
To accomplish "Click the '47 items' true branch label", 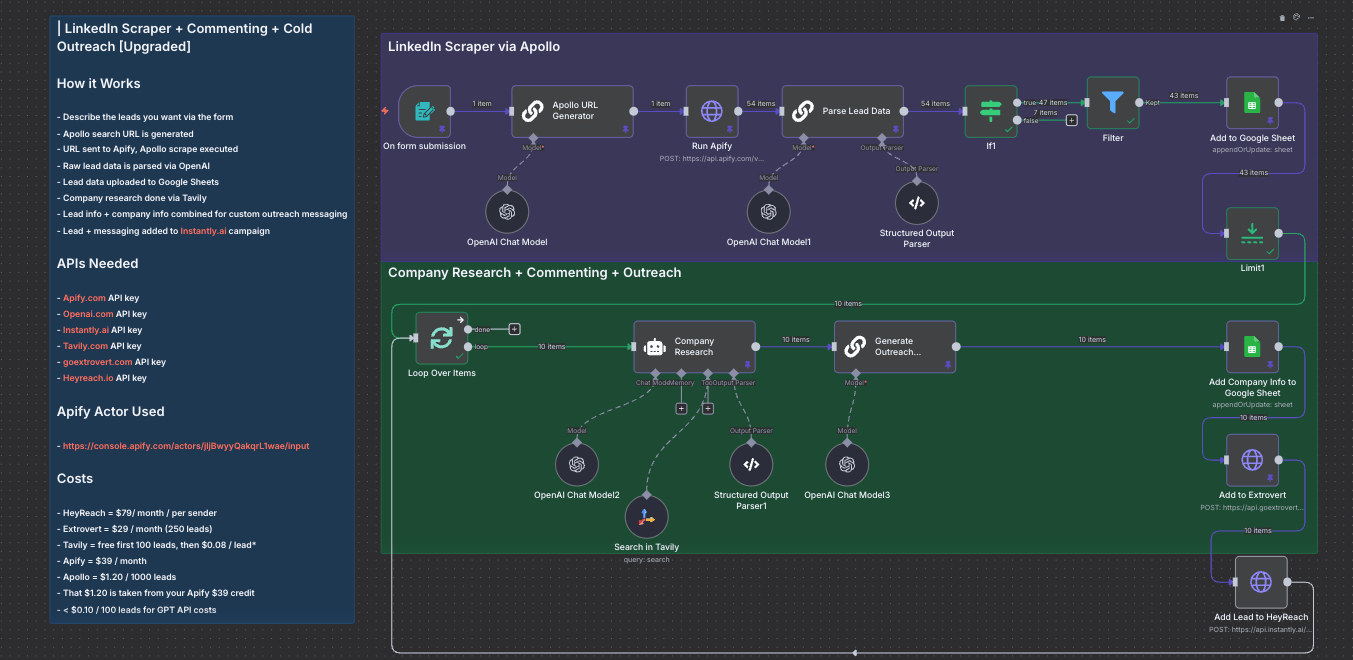I will tap(1053, 103).
